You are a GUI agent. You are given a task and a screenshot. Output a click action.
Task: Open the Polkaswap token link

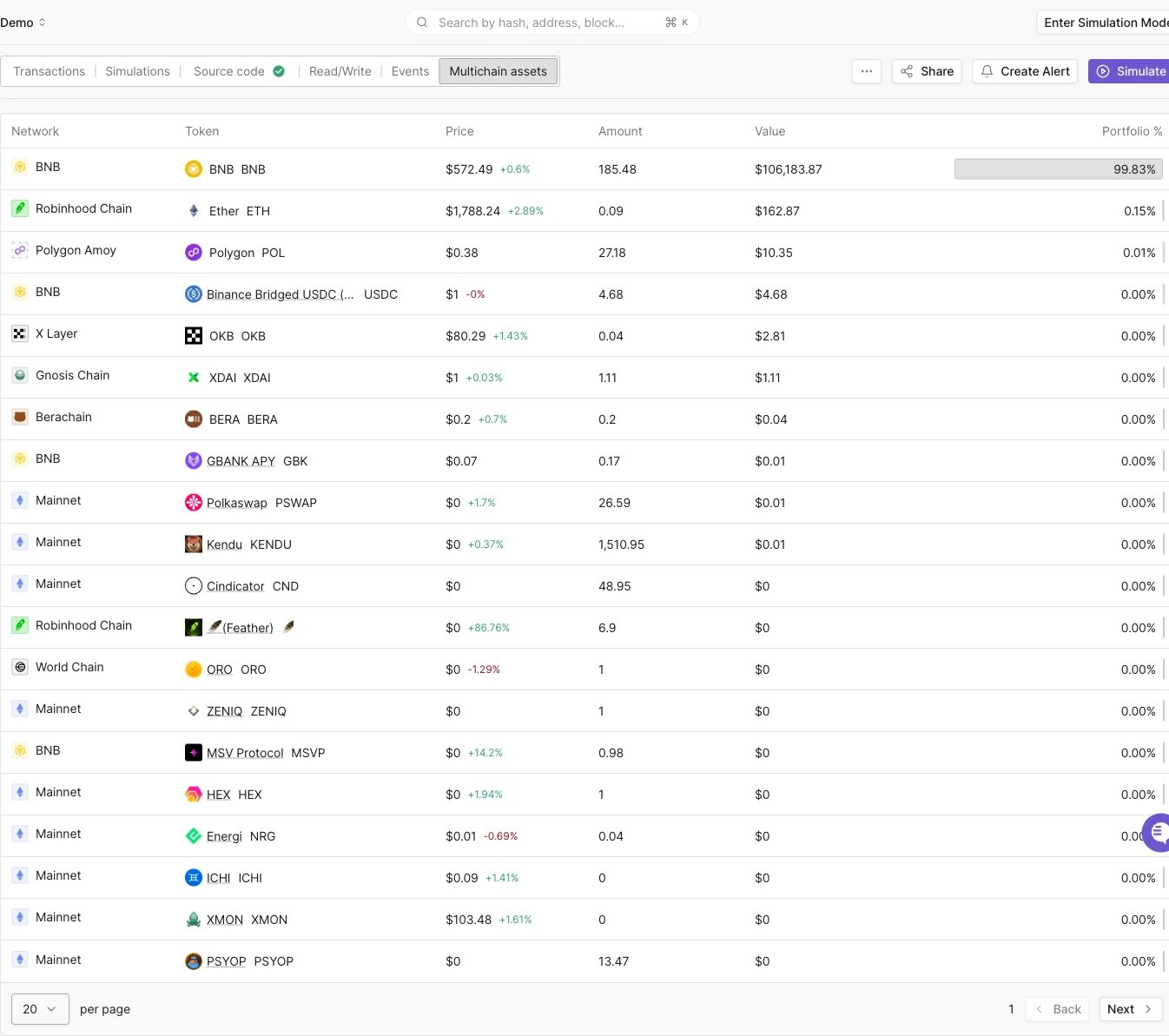pyautogui.click(x=237, y=503)
